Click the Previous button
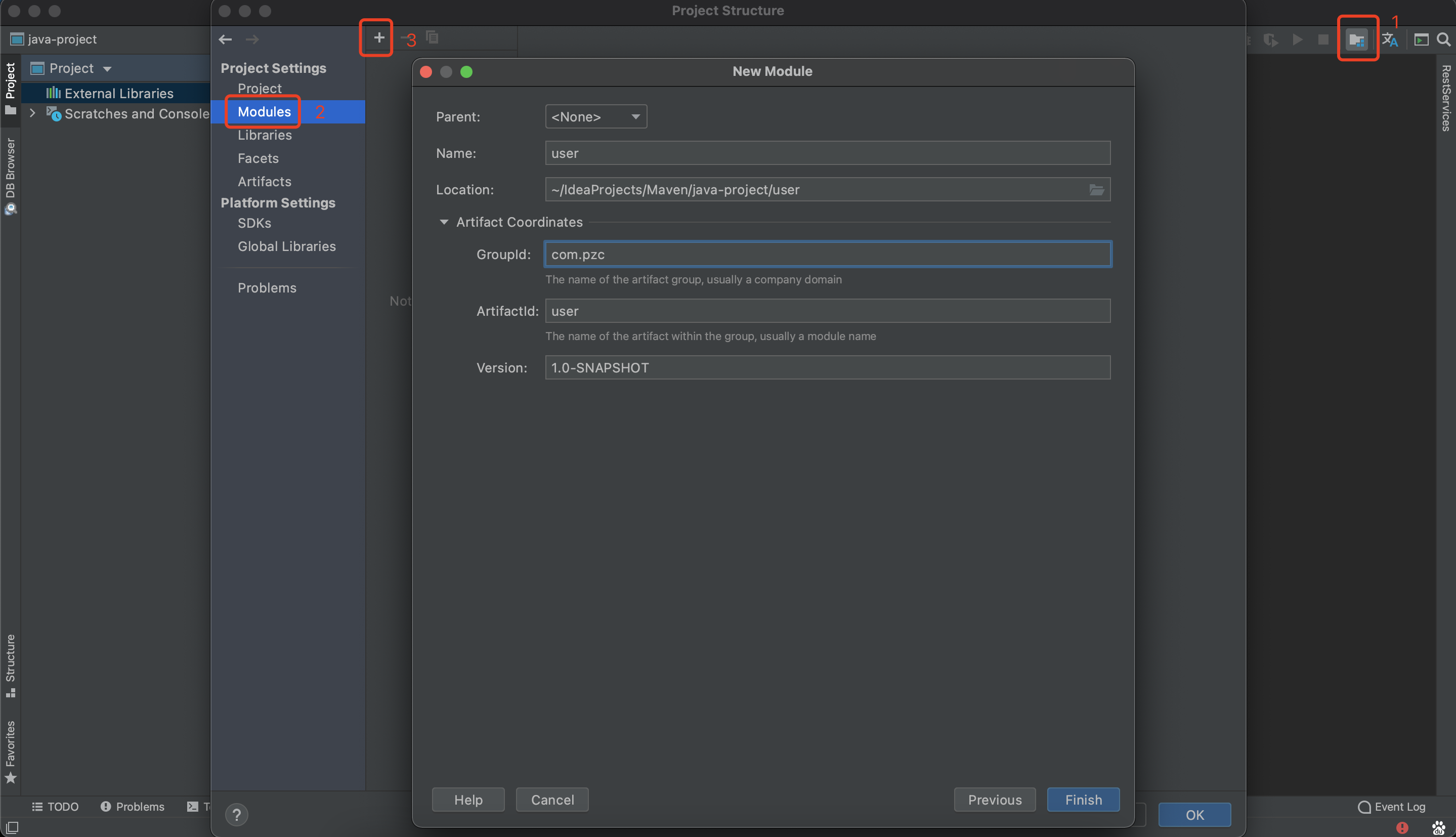Image resolution: width=1456 pixels, height=837 pixels. click(x=994, y=800)
